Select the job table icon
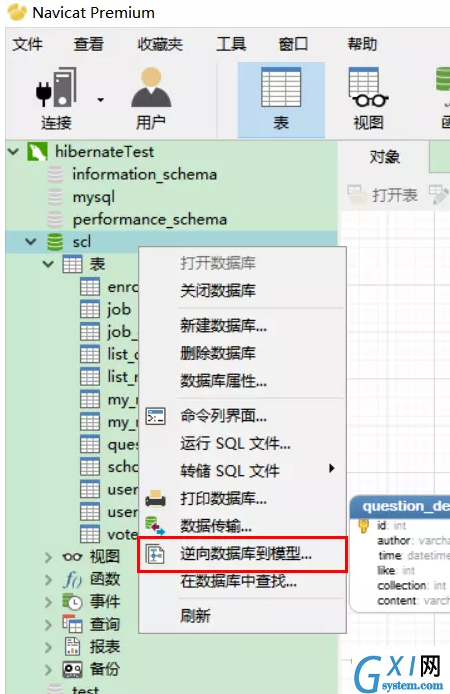 click(90, 309)
